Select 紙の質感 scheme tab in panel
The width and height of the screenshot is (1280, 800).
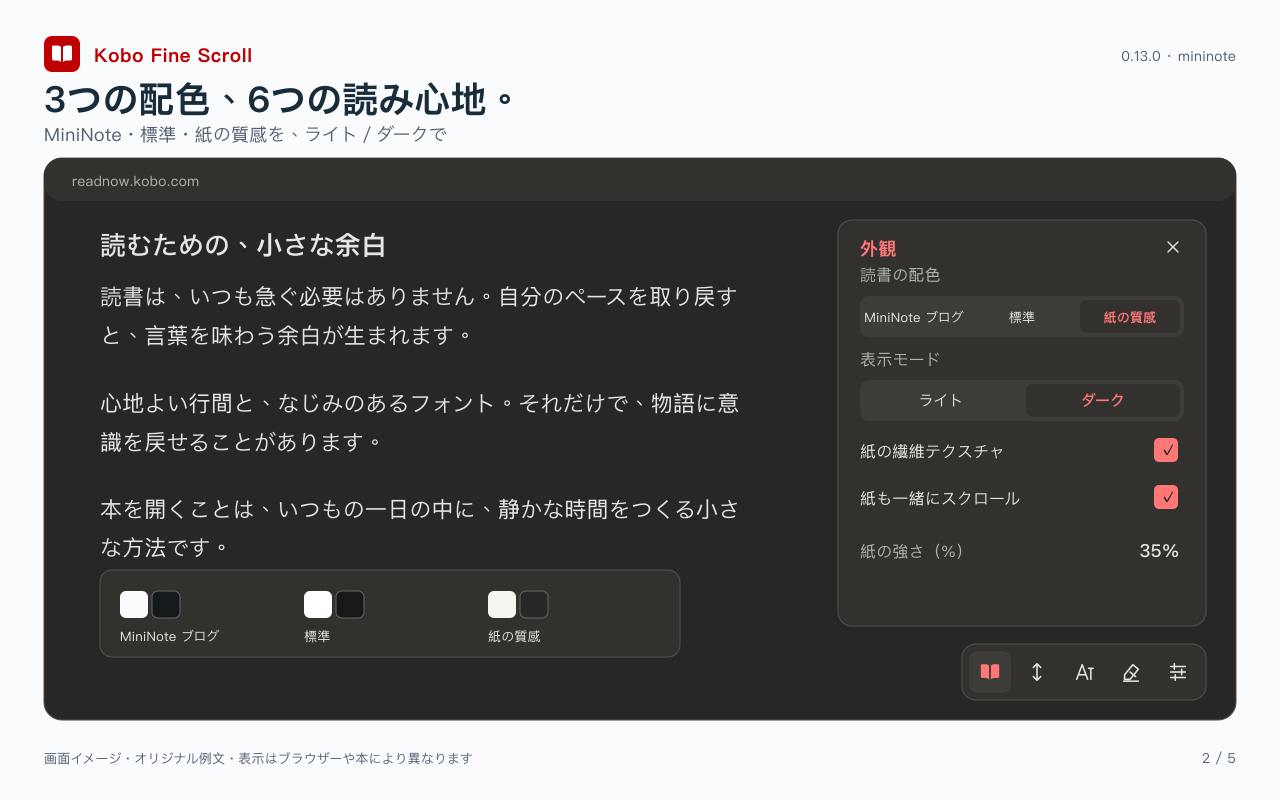(1130, 317)
